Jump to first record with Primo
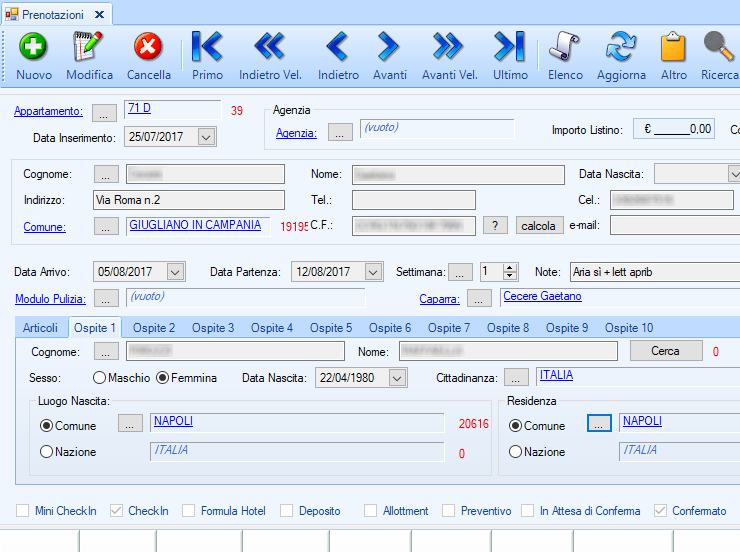This screenshot has width=740, height=552. (207, 47)
